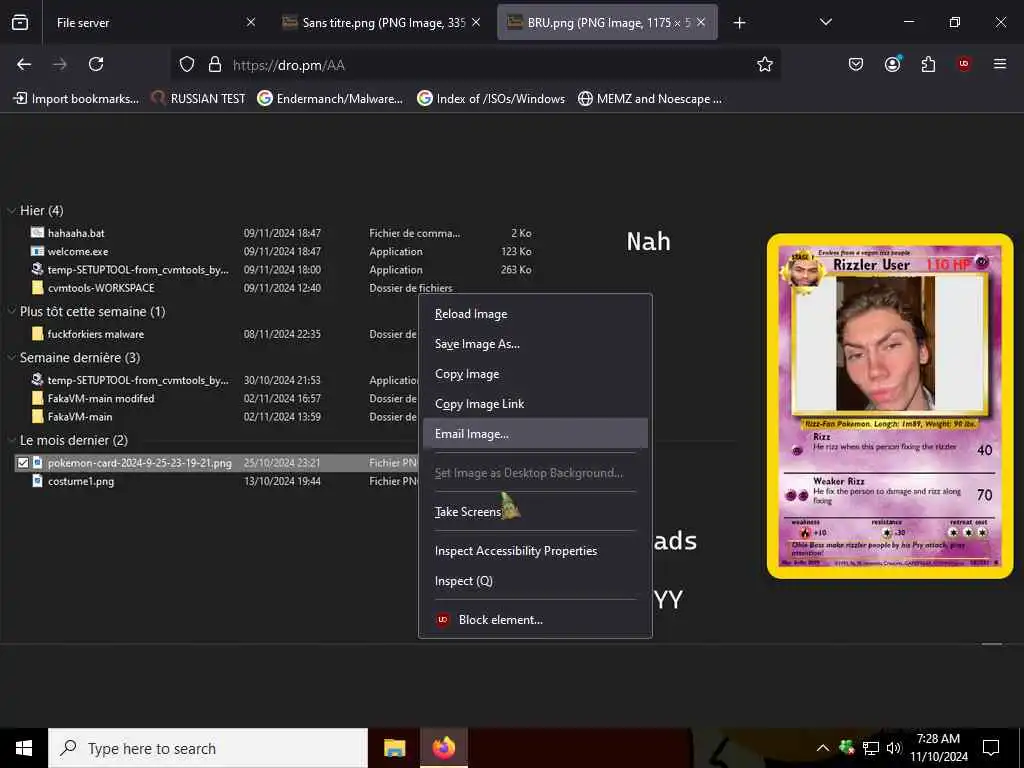
Task: Choose Reload Image
Action: tap(536, 314)
